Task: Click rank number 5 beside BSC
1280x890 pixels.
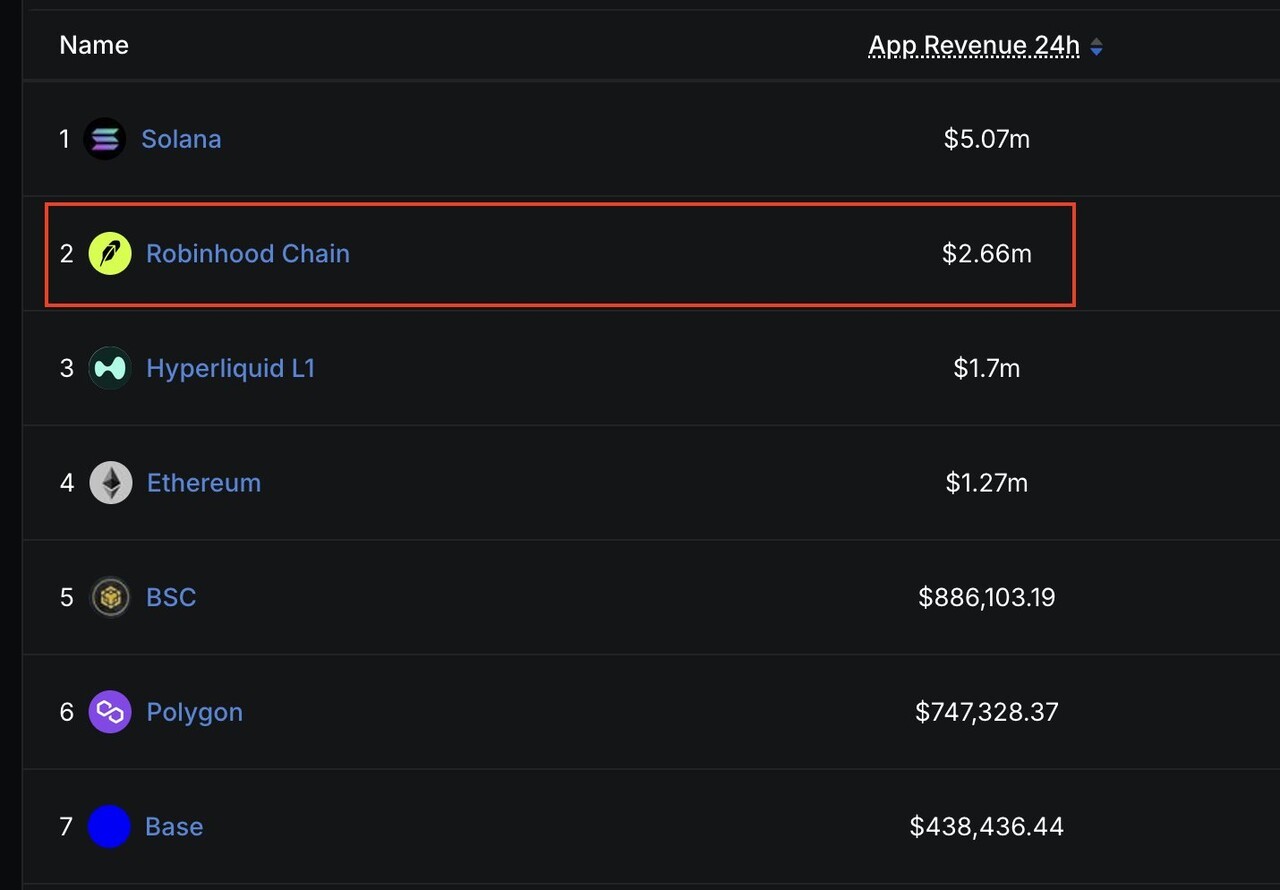Action: [67, 597]
